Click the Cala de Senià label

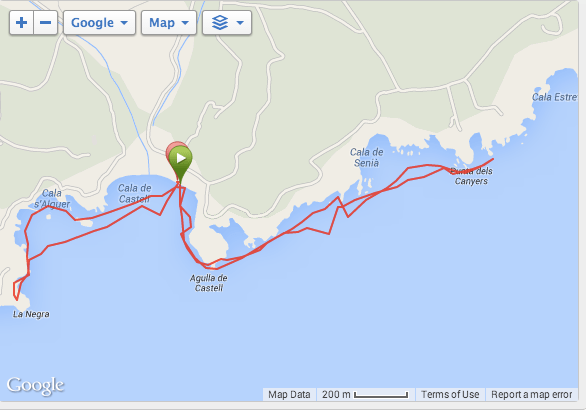(x=367, y=157)
